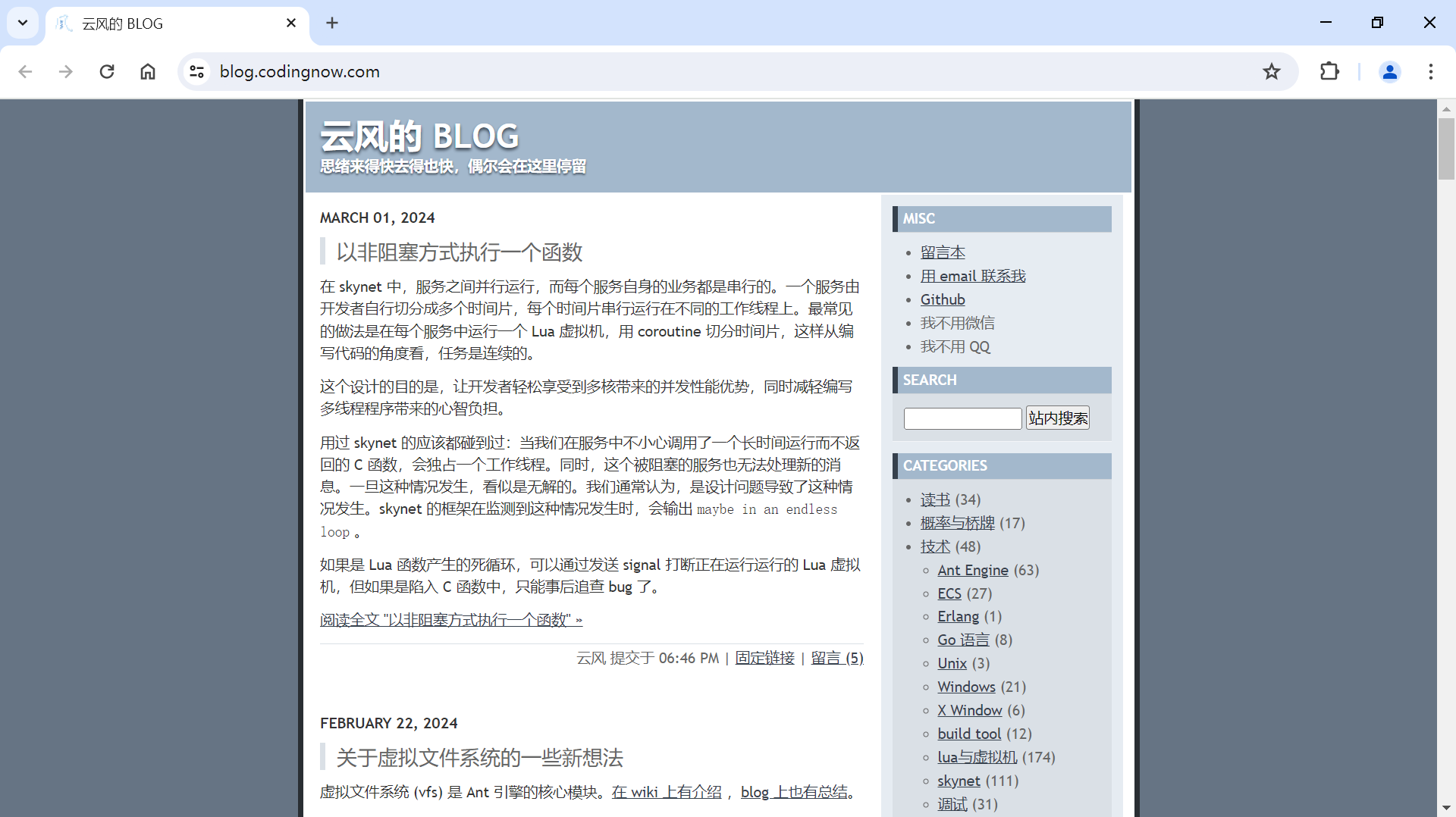Open the Github sidebar link
1456x817 pixels.
tap(943, 299)
